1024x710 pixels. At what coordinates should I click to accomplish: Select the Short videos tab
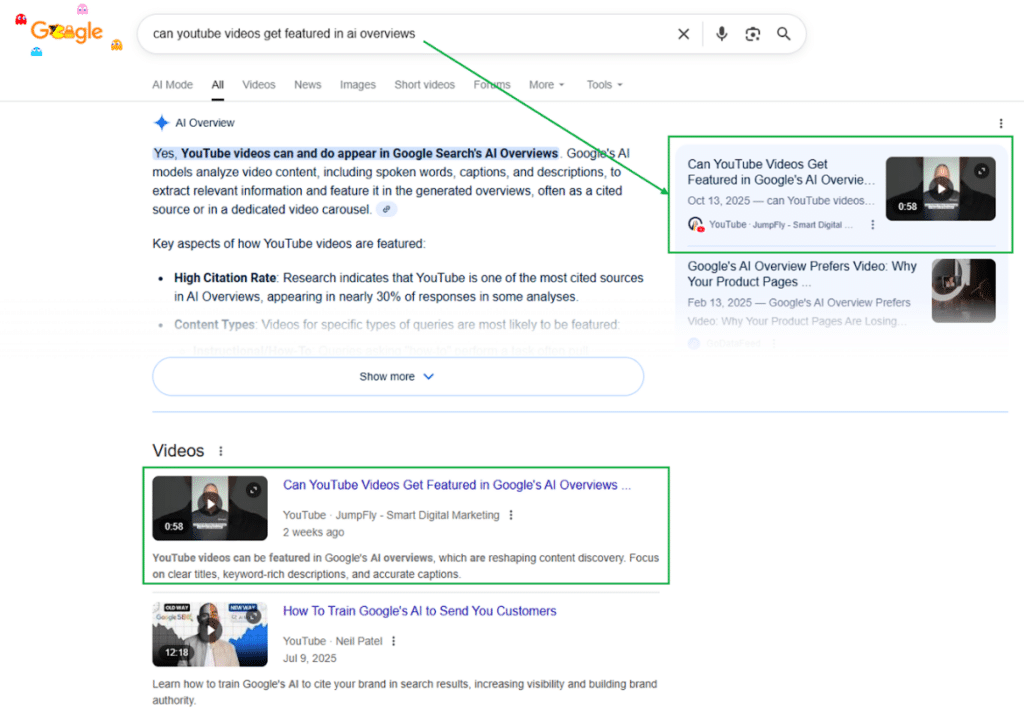[424, 85]
